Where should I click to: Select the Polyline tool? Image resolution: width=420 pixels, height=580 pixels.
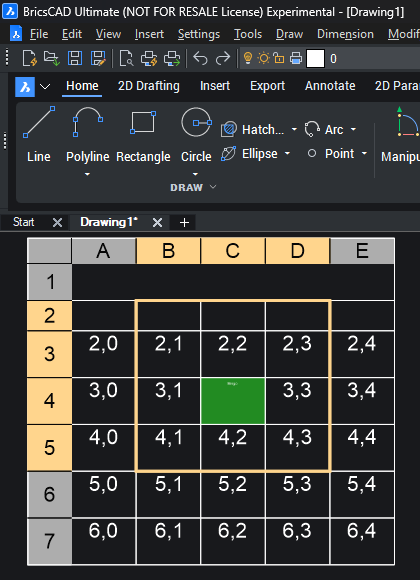88,135
